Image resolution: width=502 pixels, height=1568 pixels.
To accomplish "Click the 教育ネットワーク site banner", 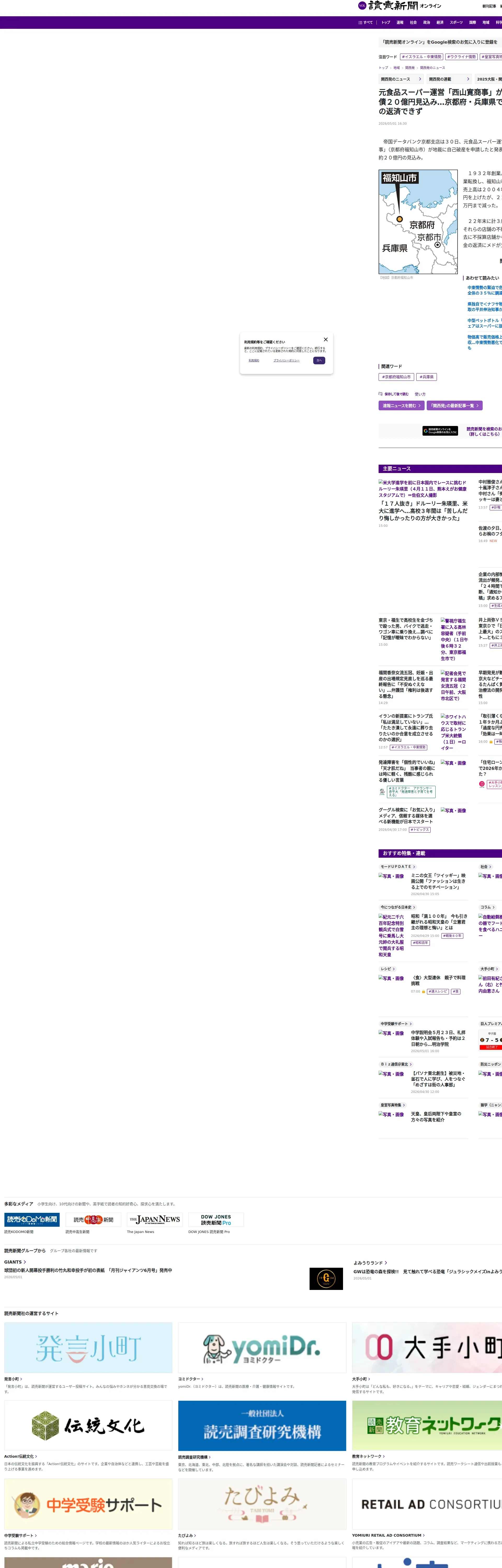I will point(427,1426).
